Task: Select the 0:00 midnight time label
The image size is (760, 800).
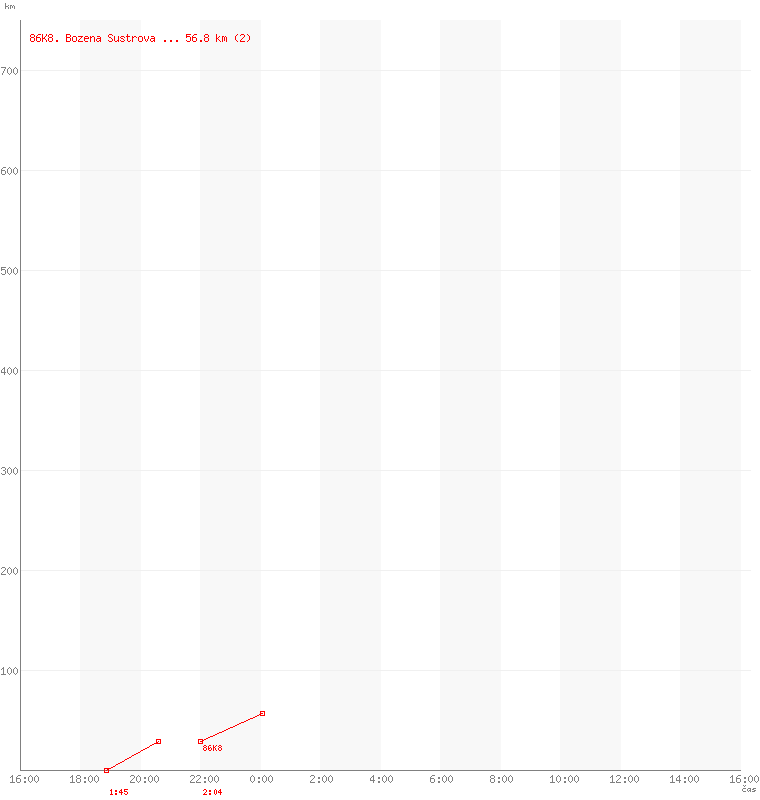Action: coord(262,779)
